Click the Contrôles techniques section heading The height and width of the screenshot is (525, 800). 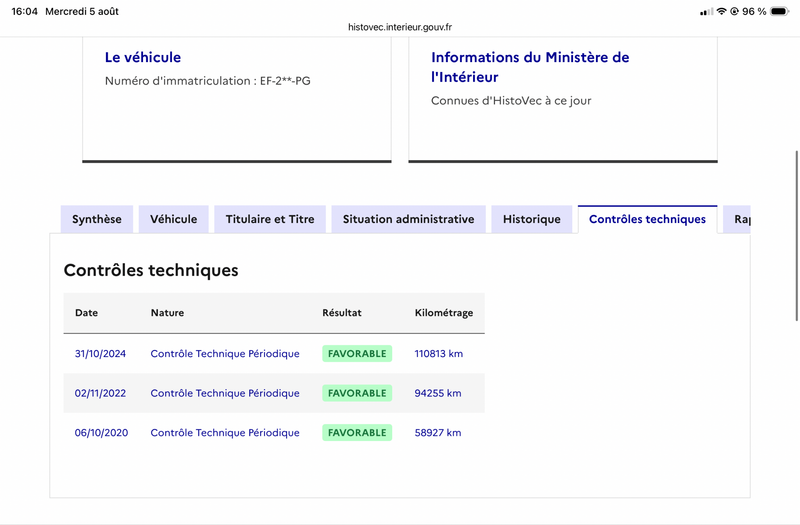tap(151, 270)
